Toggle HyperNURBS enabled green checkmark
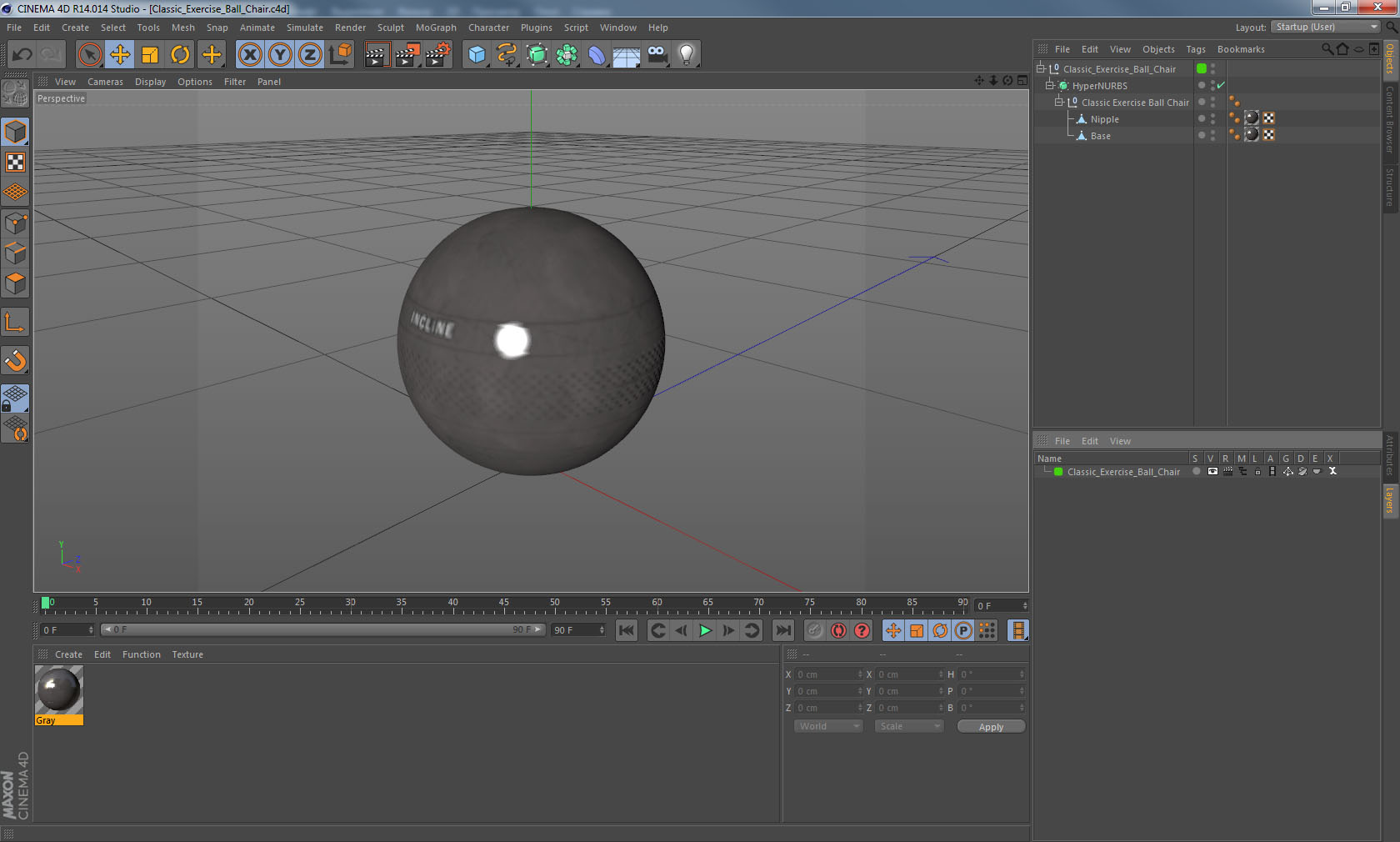Image resolution: width=1400 pixels, height=842 pixels. (1221, 85)
